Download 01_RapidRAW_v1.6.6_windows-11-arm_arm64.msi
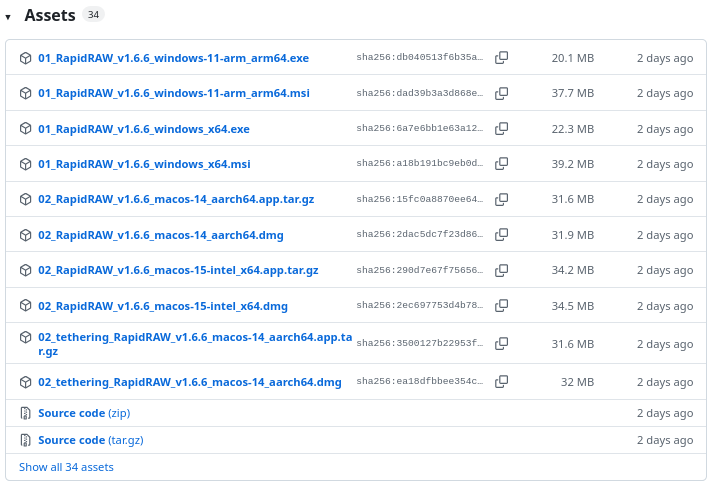 tap(174, 93)
